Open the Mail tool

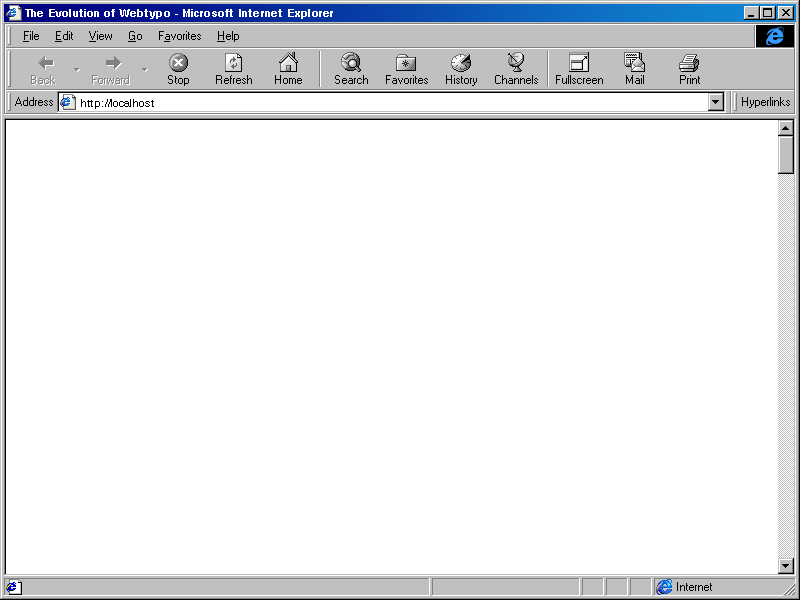click(x=634, y=68)
